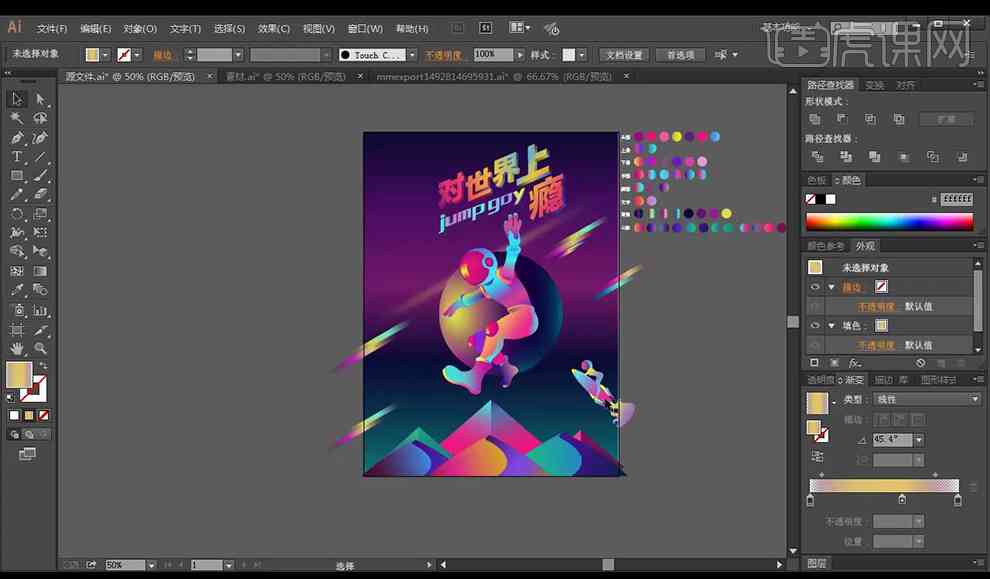Open the Touch C... brush definition dropdown

412,55
